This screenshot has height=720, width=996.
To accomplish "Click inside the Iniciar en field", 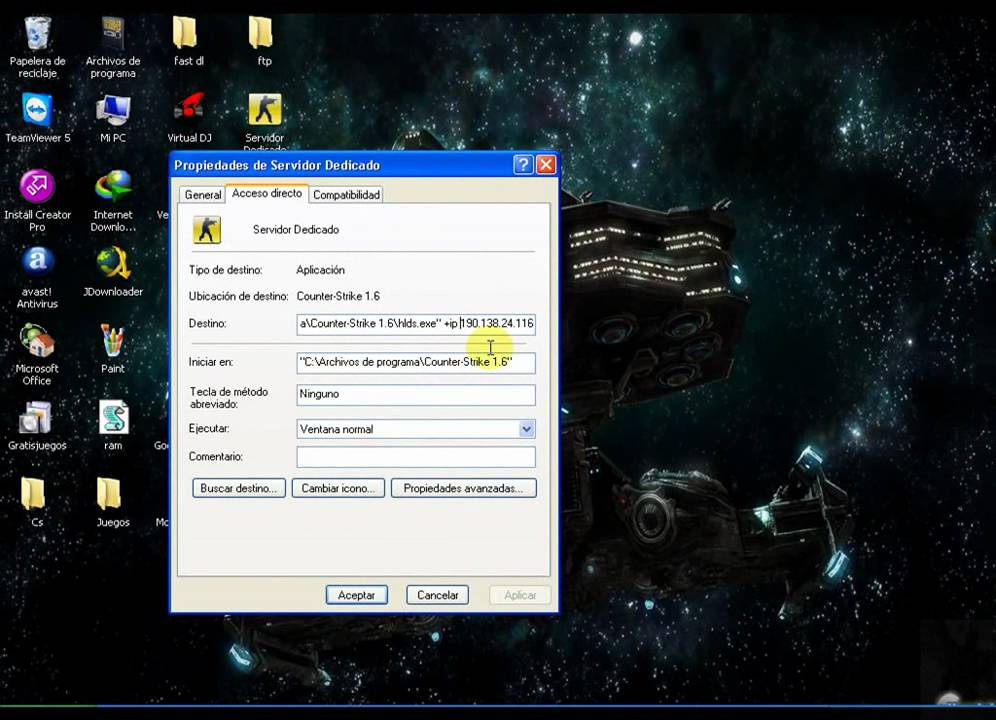I will click(x=416, y=362).
